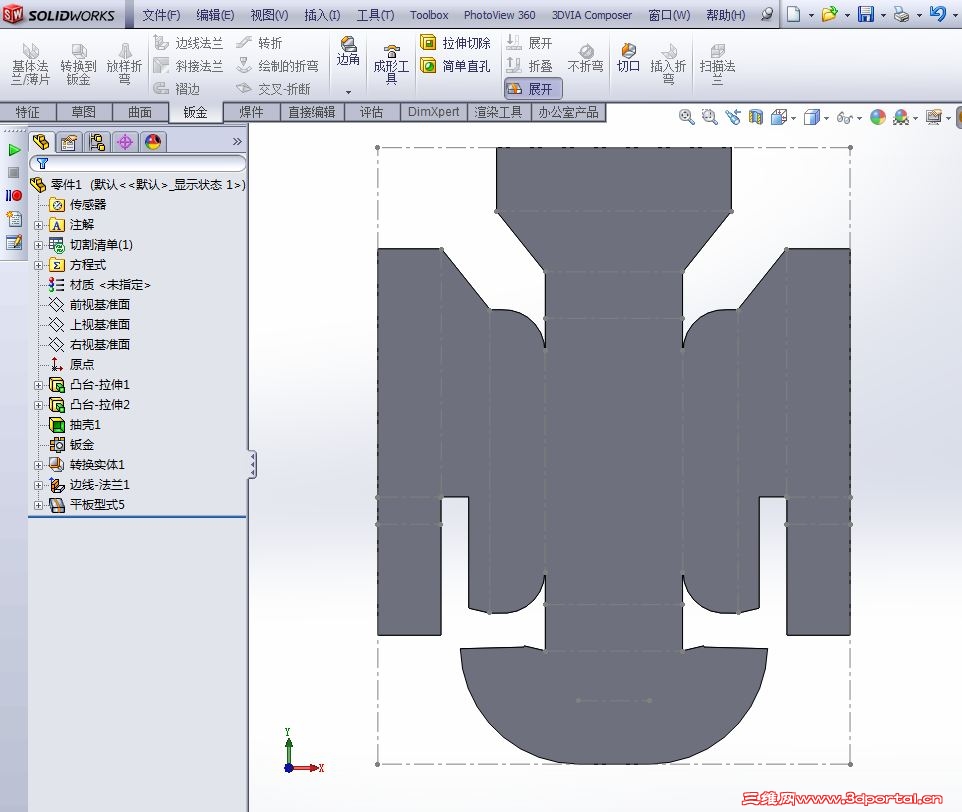Expand the 凸台-拉伸1 tree node

38,385
